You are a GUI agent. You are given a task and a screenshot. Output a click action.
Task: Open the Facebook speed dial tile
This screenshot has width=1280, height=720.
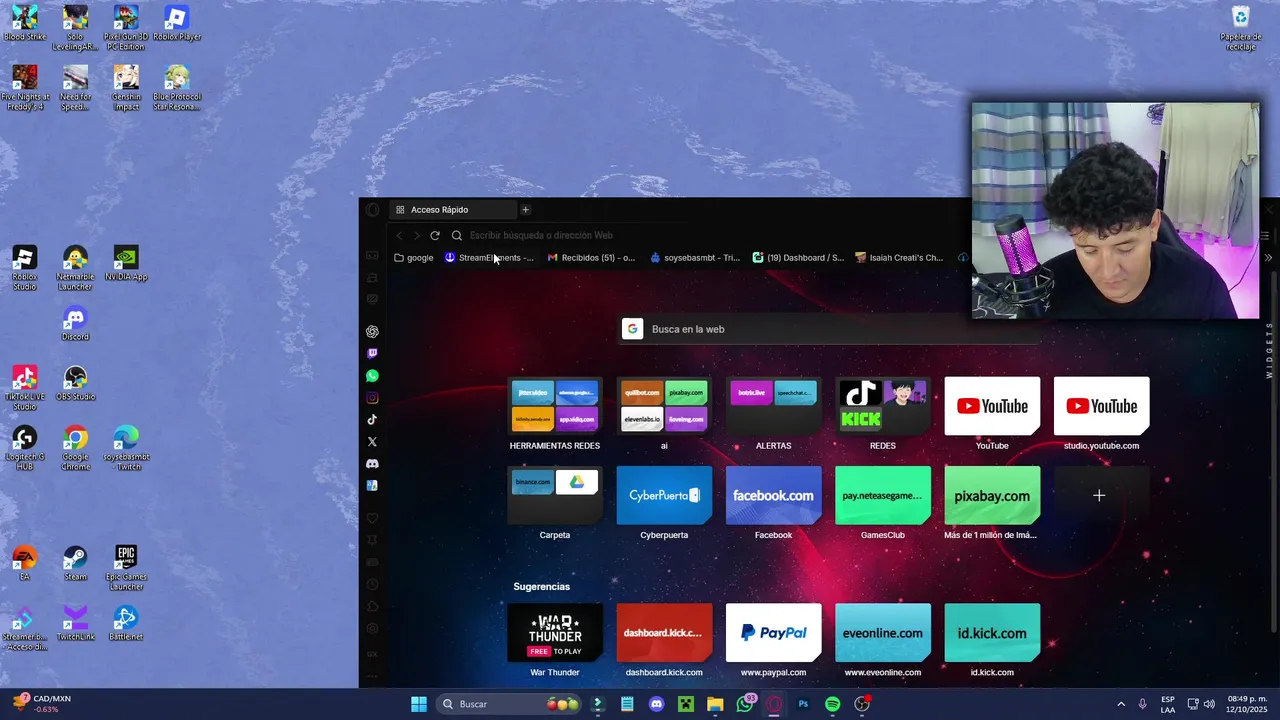pos(773,495)
